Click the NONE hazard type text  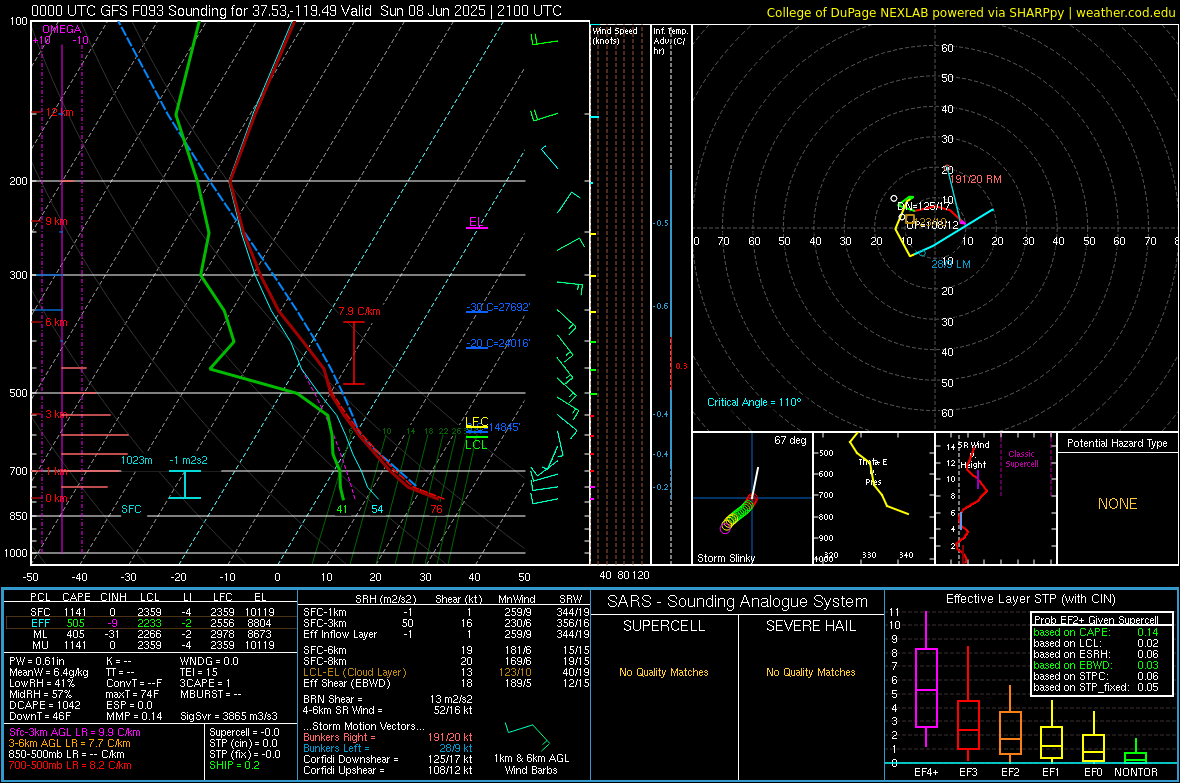click(x=1118, y=504)
